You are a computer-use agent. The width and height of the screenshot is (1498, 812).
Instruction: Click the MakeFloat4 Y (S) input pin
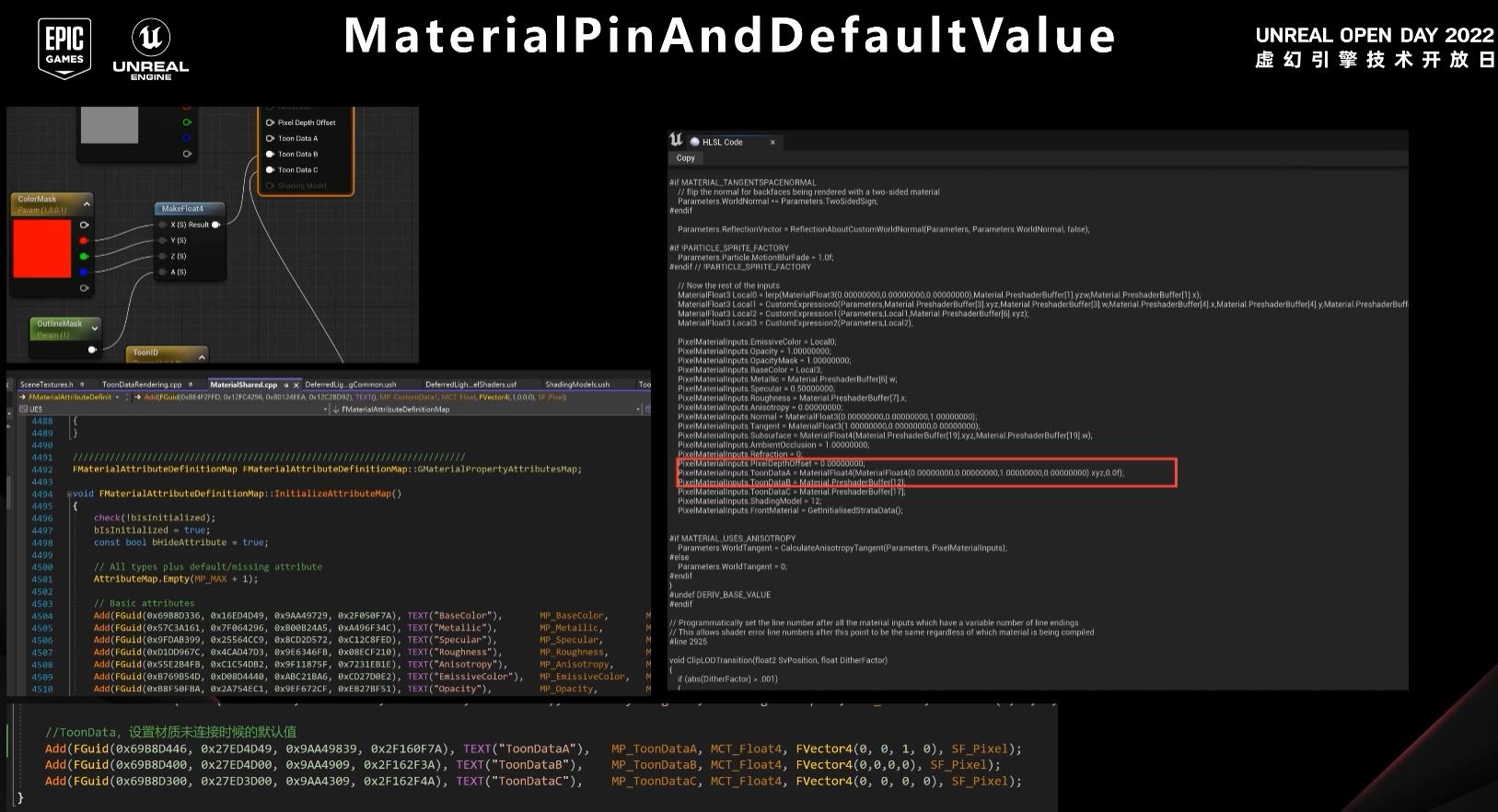[x=162, y=240]
